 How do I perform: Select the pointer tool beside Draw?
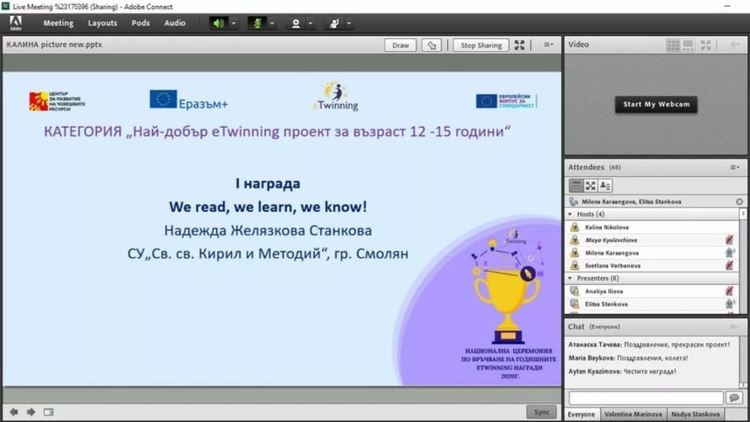click(431, 45)
